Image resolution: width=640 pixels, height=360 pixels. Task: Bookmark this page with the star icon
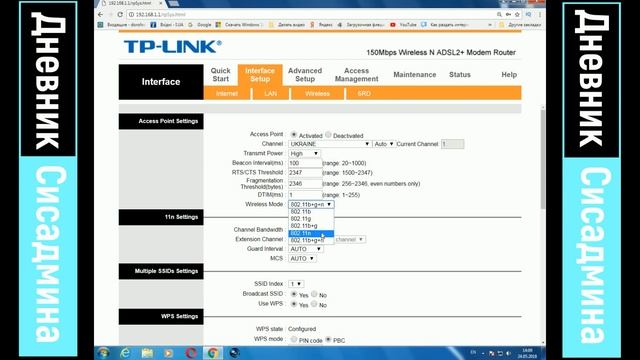click(x=517, y=14)
